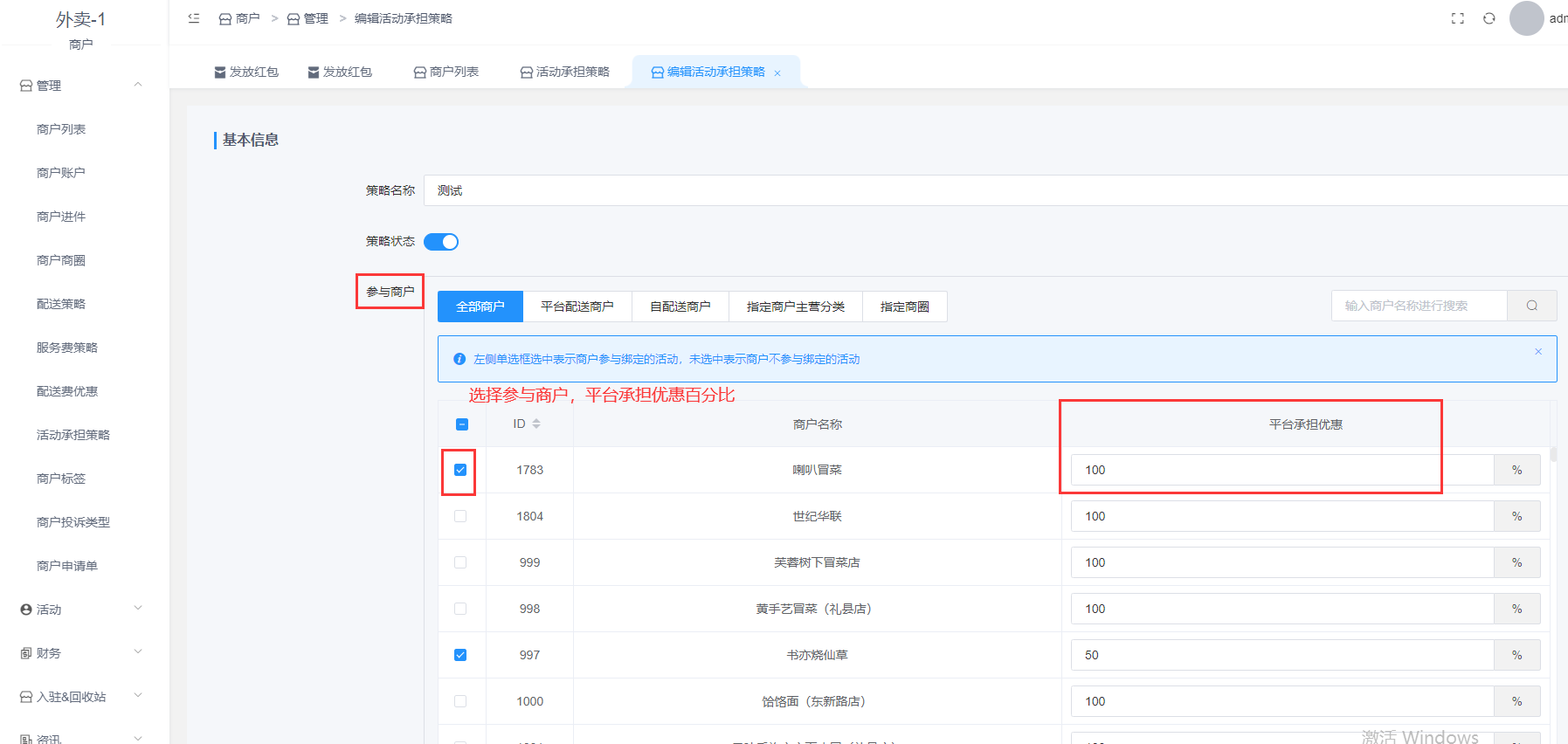Viewport: 1568px width, 744px height.
Task: Toggle fullscreen mode icon
Action: tap(1458, 18)
